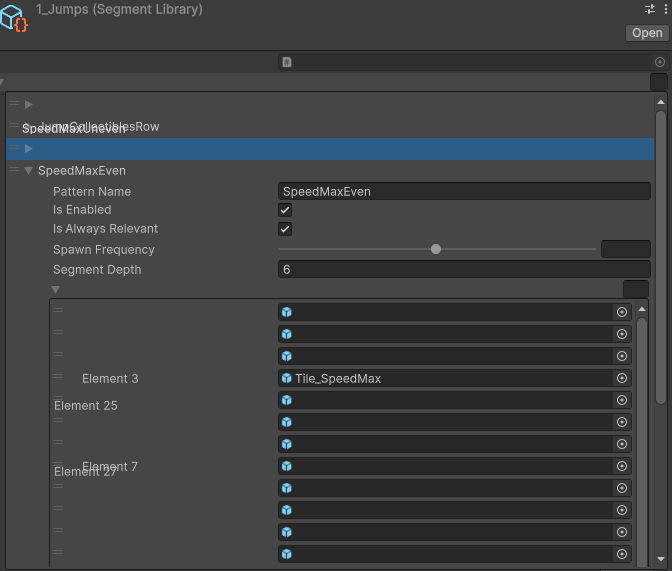Viewport: 672px width, 571px height.
Task: Click drag handle of the SpeedMaxEven entry
Action: (x=14, y=170)
